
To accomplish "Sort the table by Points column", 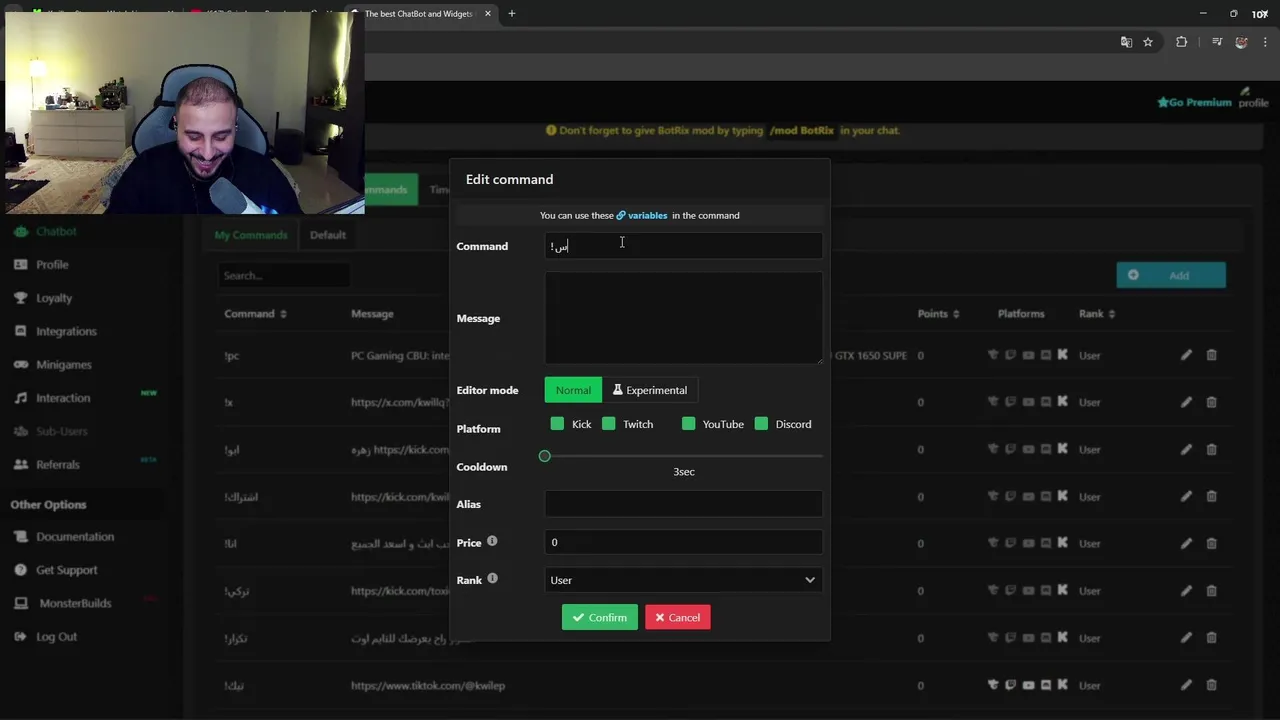I will click(939, 313).
